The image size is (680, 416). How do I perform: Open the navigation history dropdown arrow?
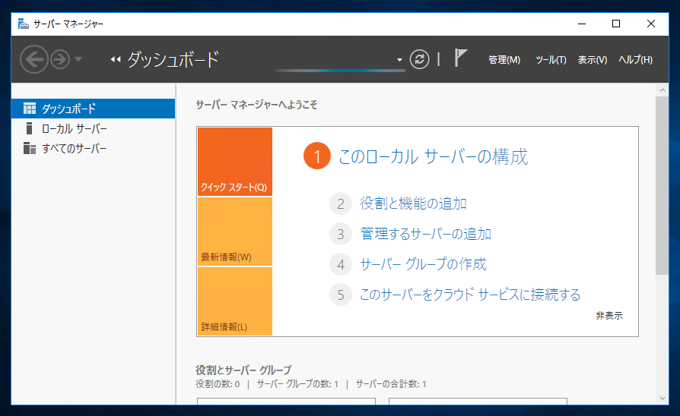coord(78,59)
